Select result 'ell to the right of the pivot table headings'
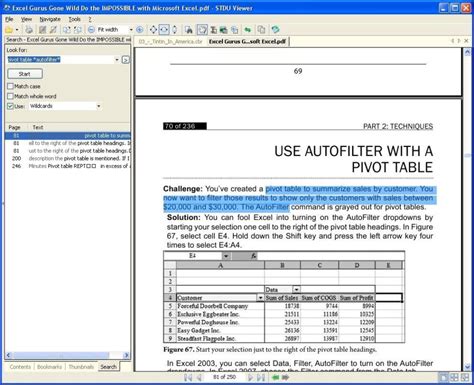This screenshot has height=385, width=474. click(x=68, y=143)
